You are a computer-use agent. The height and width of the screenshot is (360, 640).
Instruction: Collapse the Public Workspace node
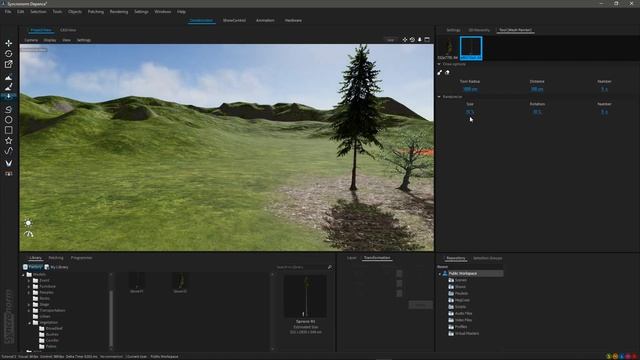[440, 273]
